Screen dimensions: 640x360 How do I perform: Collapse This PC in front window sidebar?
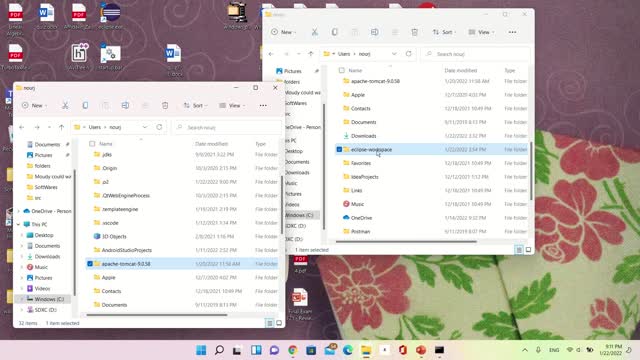[x=18, y=224]
